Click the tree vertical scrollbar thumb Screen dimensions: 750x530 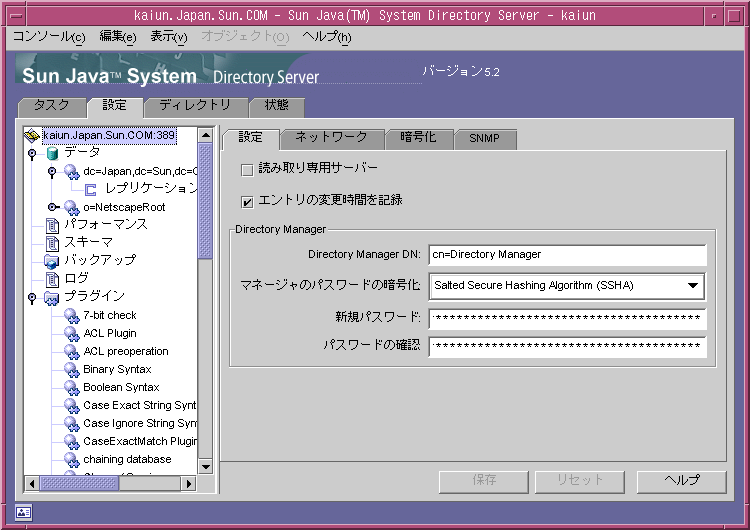pos(205,201)
